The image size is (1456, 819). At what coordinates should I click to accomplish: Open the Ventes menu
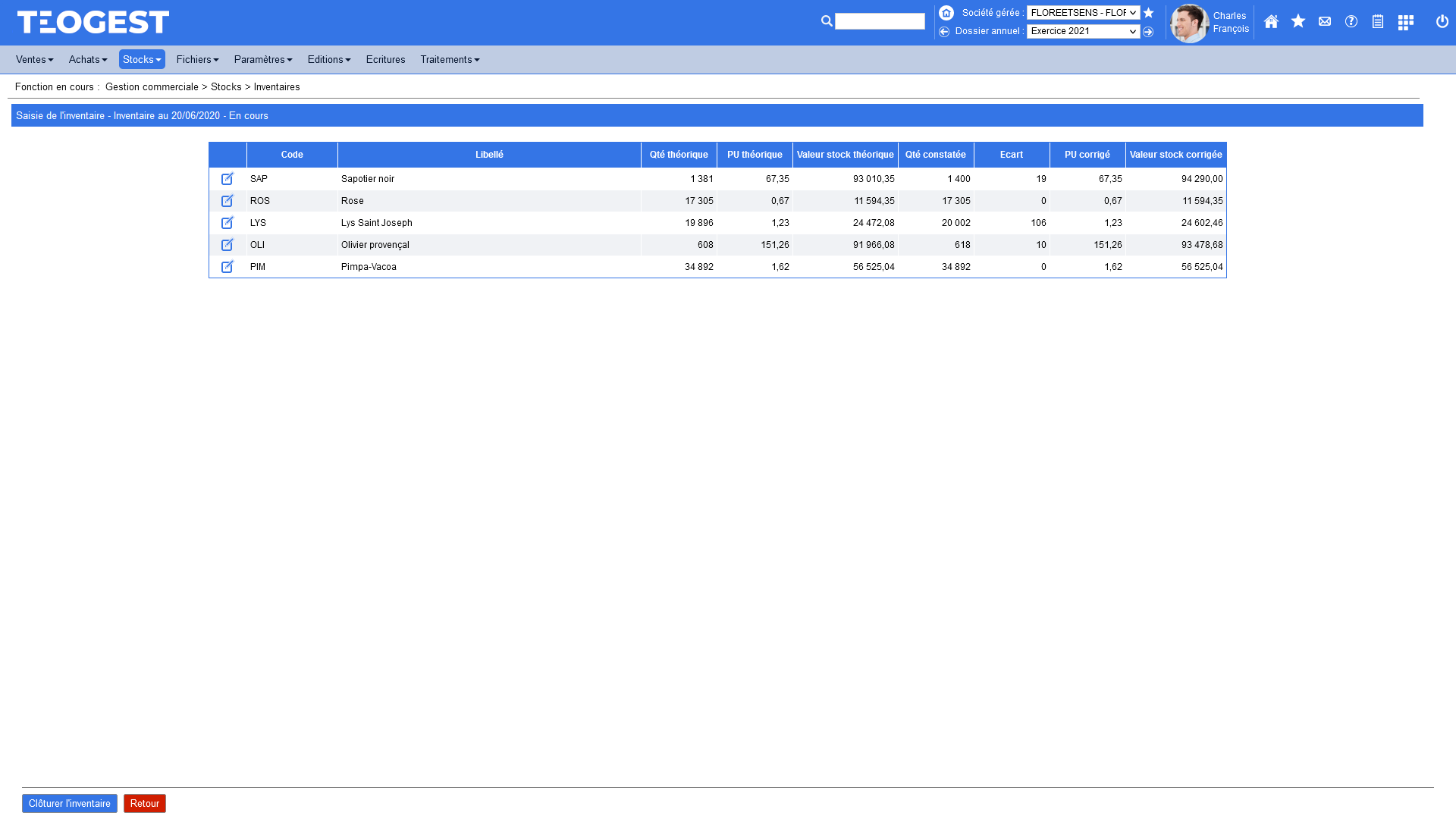tap(34, 60)
